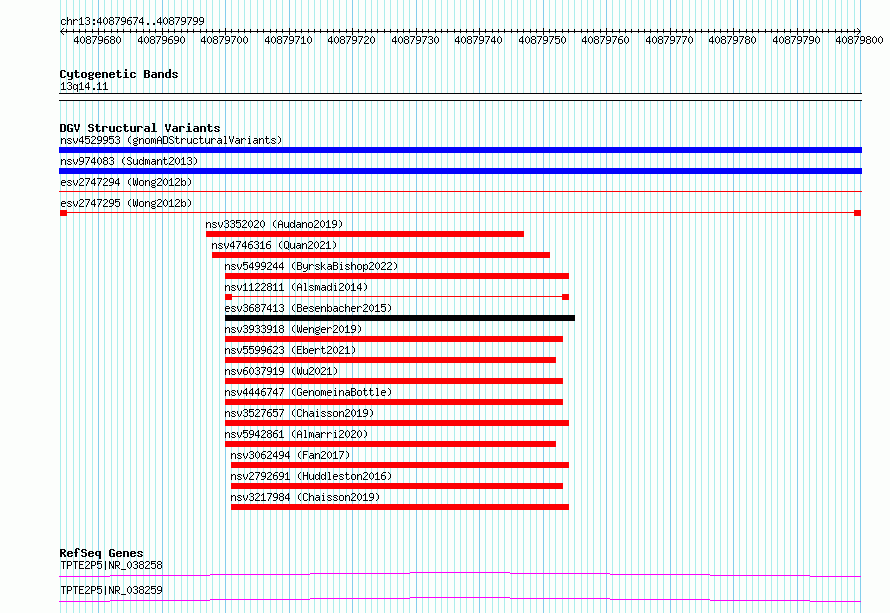Click the black bar for esv3687413
The width and height of the screenshot is (890, 613).
click(400, 318)
